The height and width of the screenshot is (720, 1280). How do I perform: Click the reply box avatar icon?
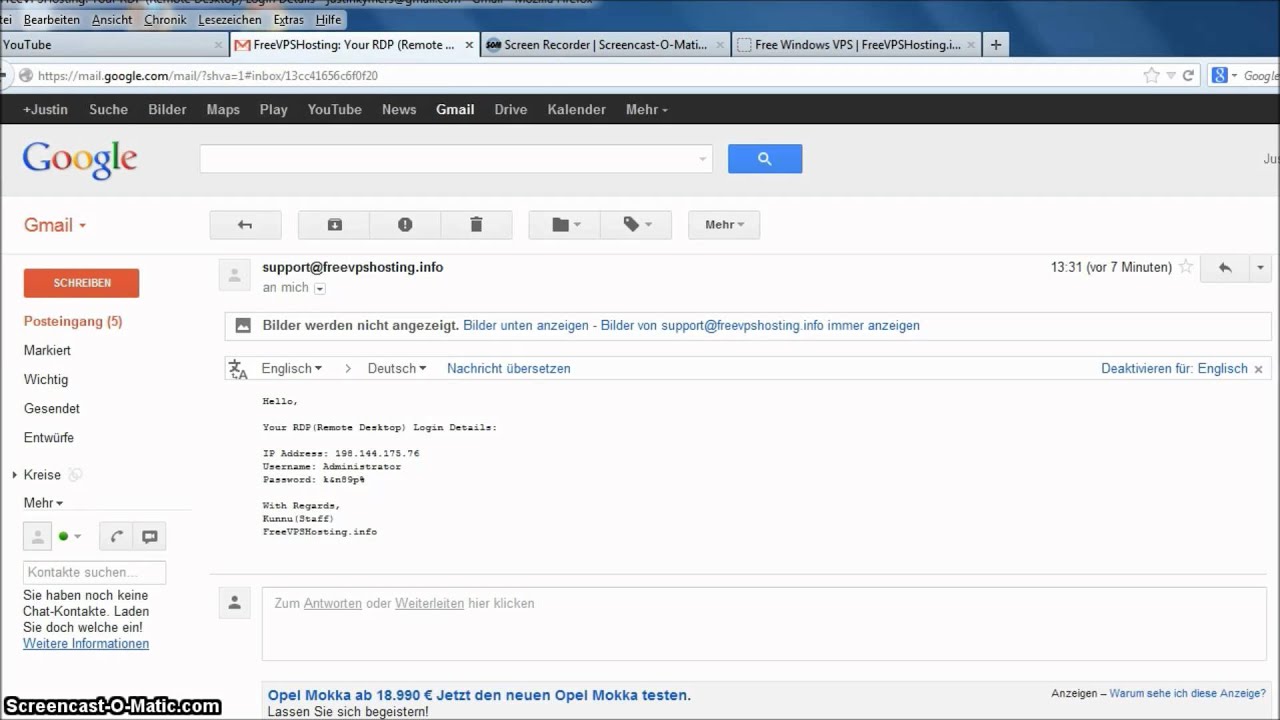point(234,603)
